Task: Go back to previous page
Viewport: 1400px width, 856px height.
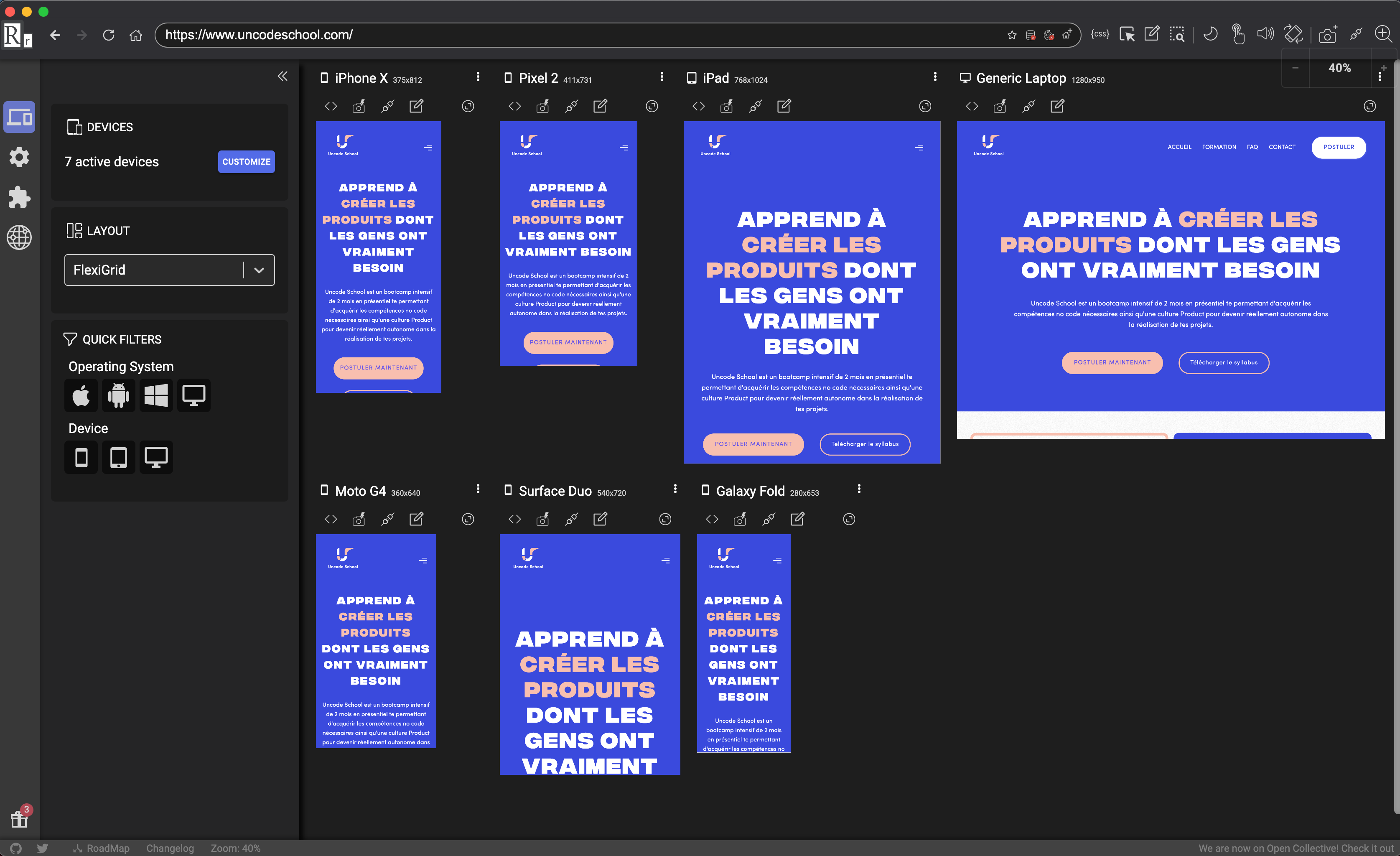Action: (x=55, y=35)
